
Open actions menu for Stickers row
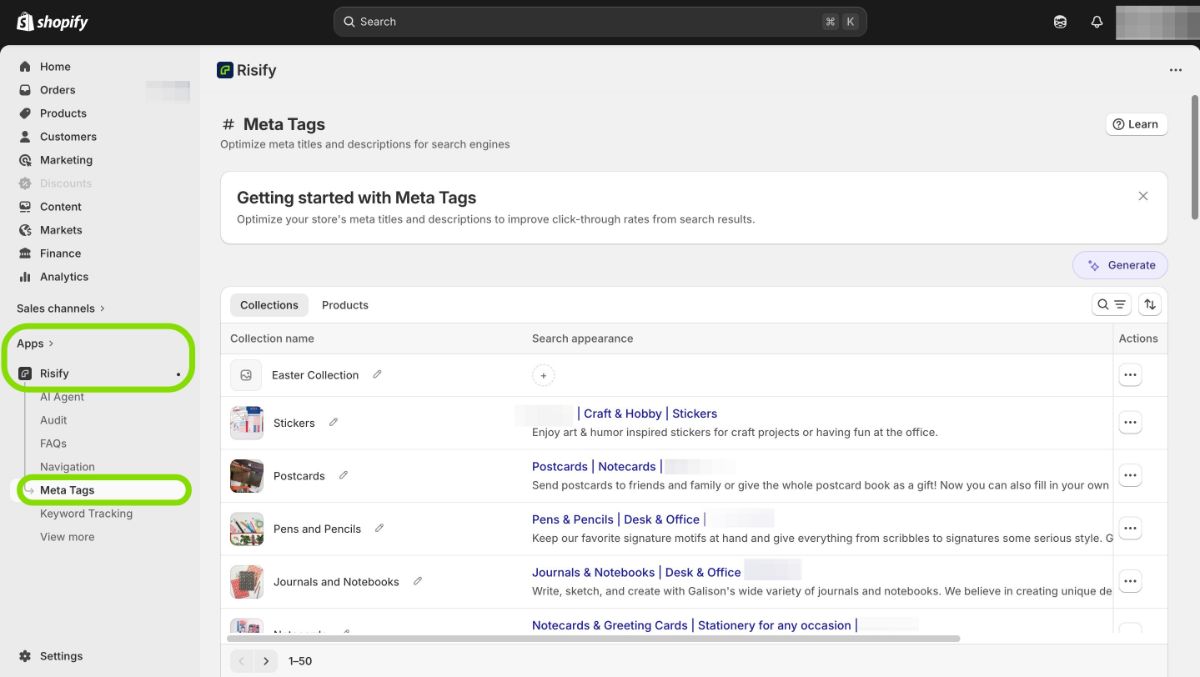[1130, 423]
